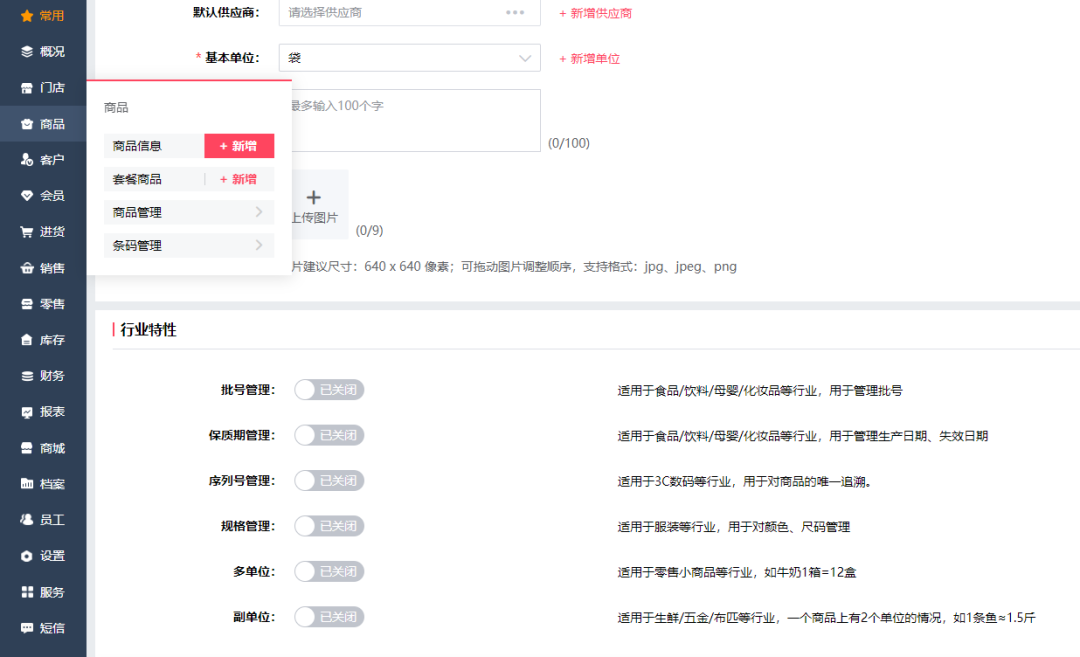Click the 报表 sidebar icon
The width and height of the screenshot is (1080, 657).
click(x=42, y=411)
